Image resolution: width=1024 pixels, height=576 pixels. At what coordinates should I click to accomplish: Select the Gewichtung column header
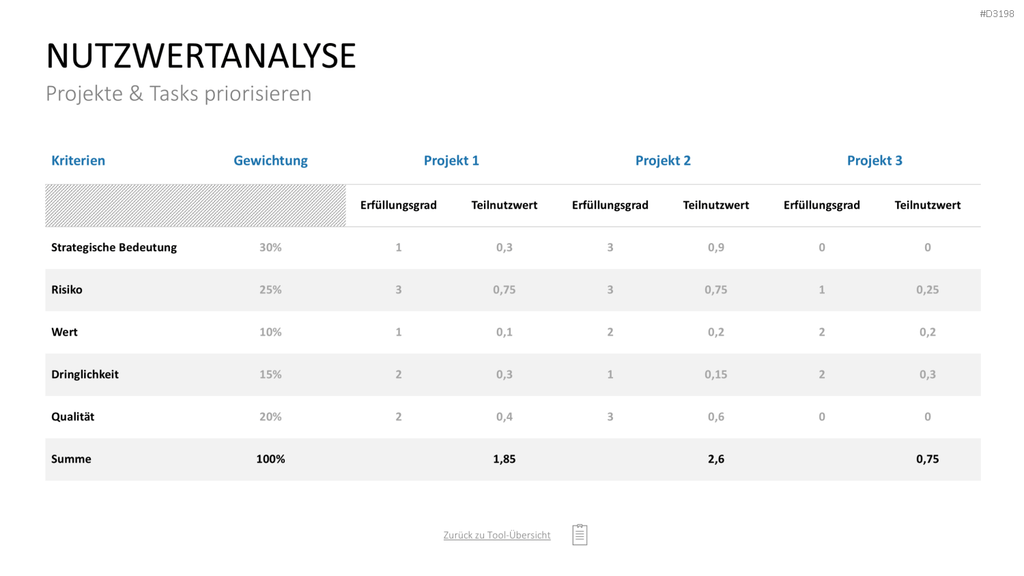point(270,161)
